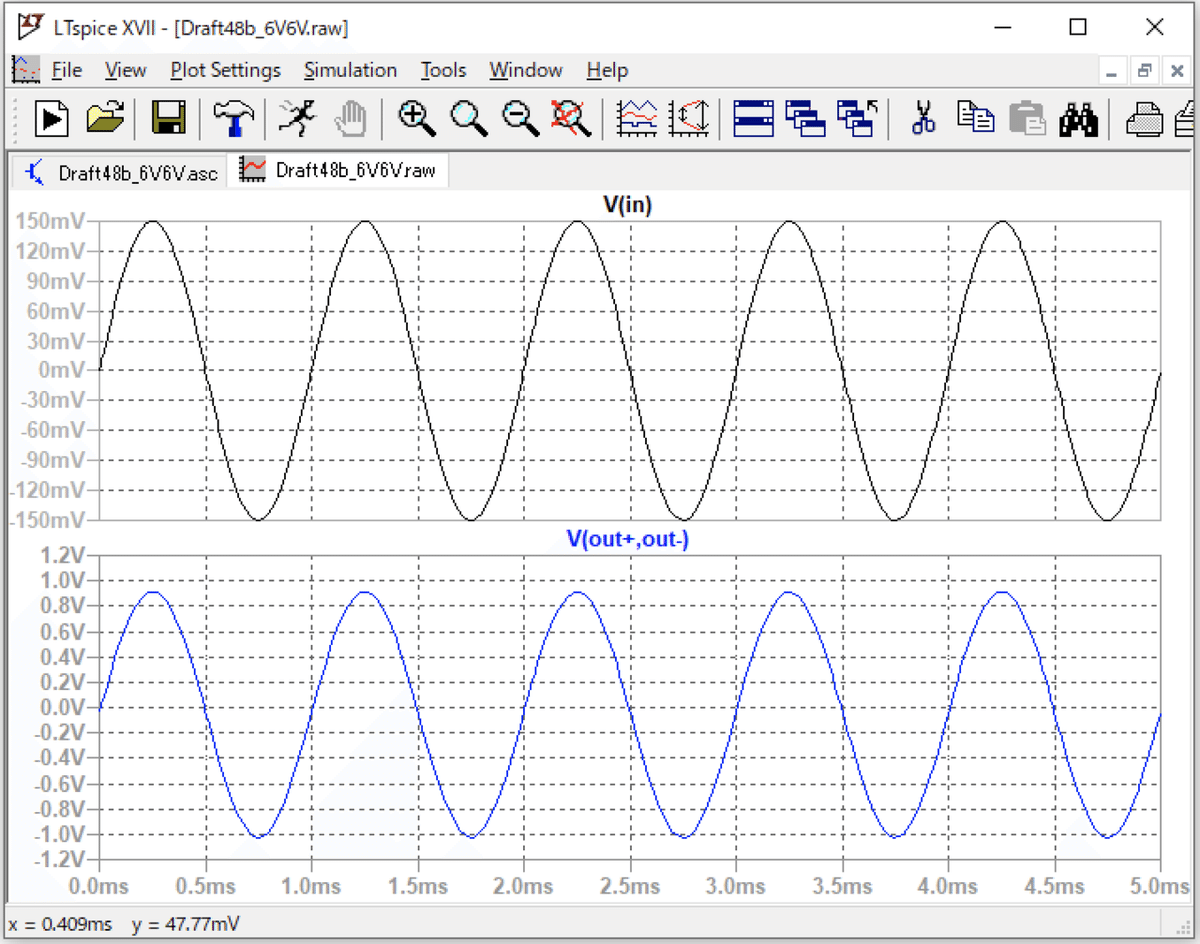Run simulation with the running man icon
The width and height of the screenshot is (1200, 944).
[x=296, y=119]
